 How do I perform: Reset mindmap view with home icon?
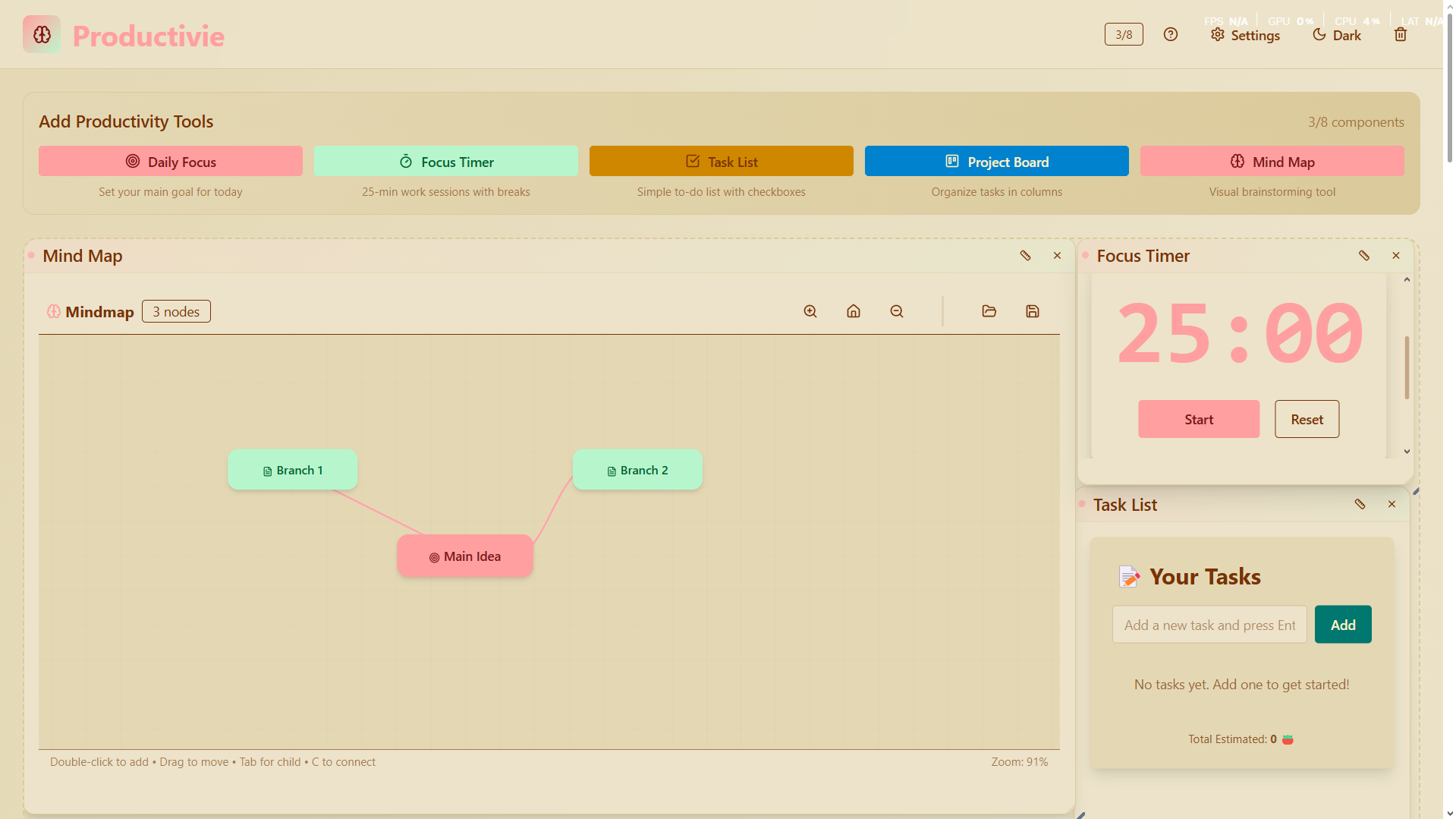click(x=854, y=311)
